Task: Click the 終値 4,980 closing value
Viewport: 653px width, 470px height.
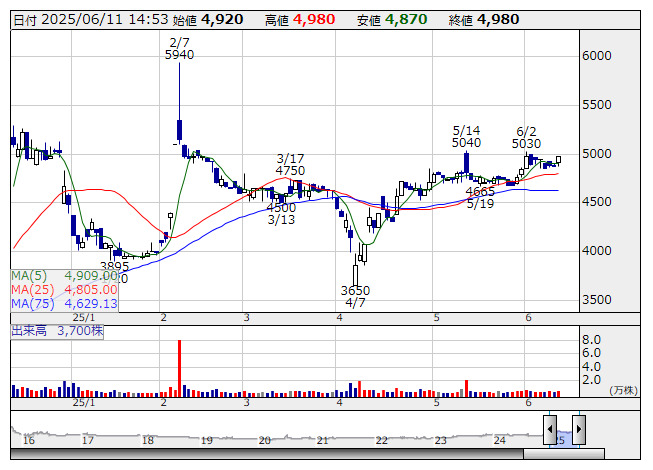Action: click(484, 20)
